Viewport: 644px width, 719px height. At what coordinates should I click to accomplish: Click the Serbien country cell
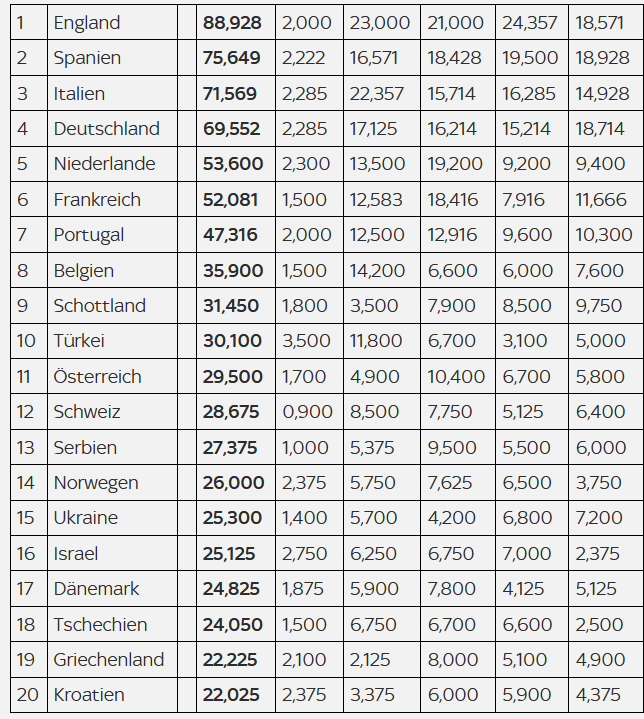click(112, 448)
